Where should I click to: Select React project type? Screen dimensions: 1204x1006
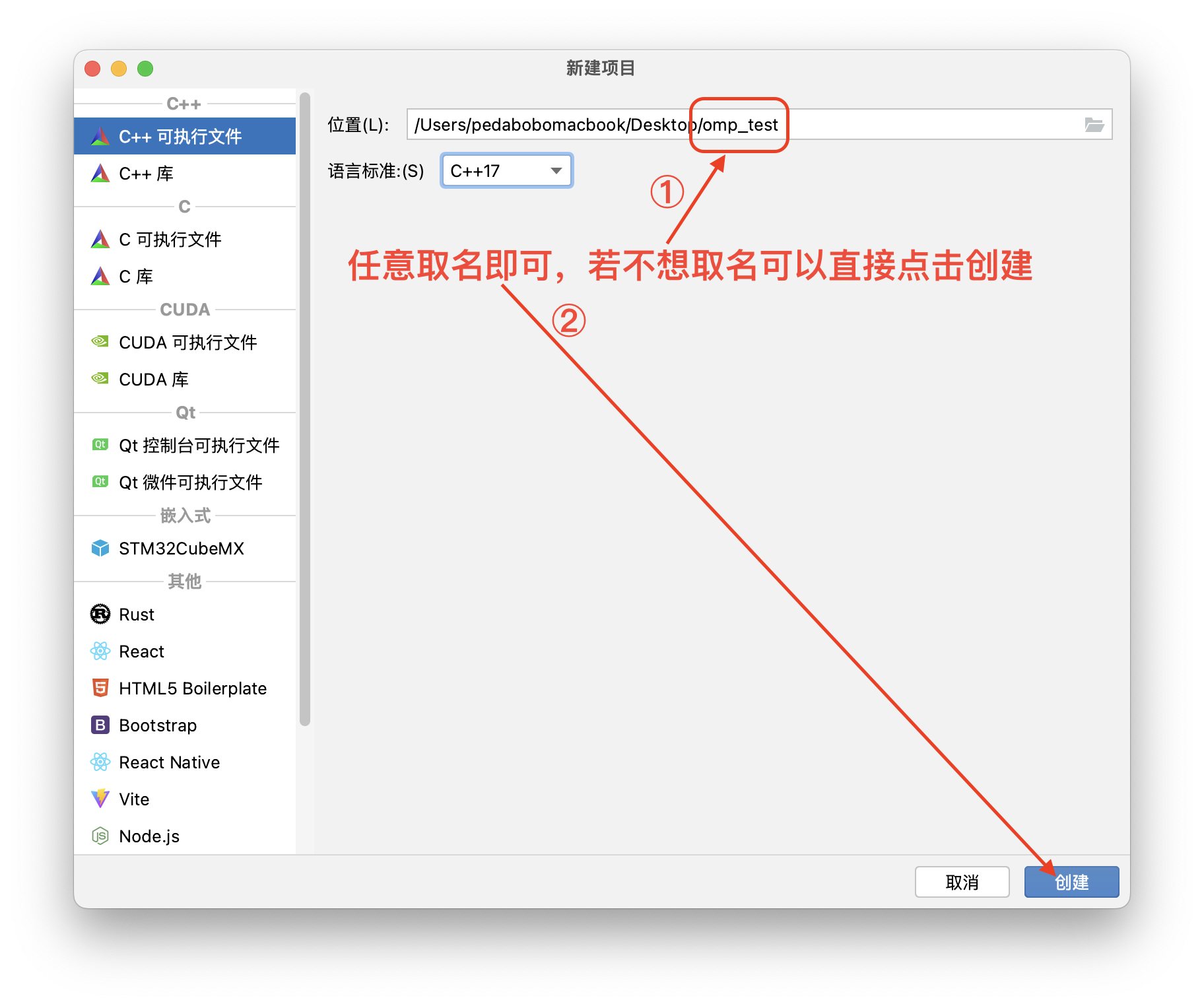pos(185,651)
